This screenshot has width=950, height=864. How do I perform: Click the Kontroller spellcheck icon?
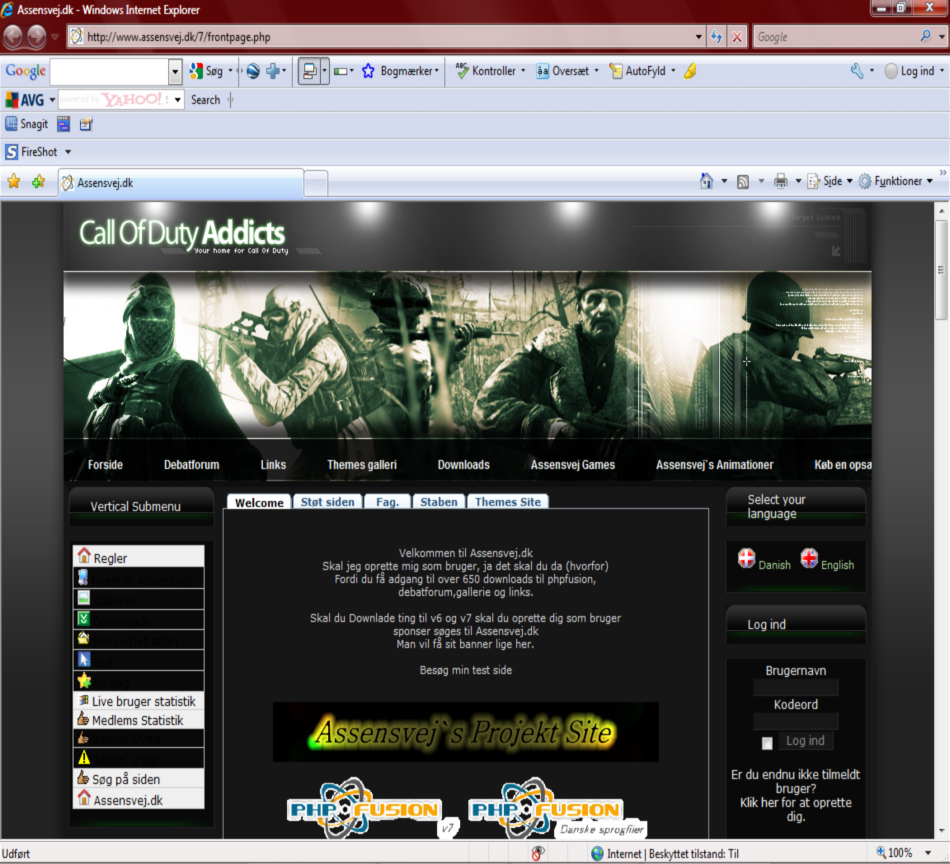point(462,71)
